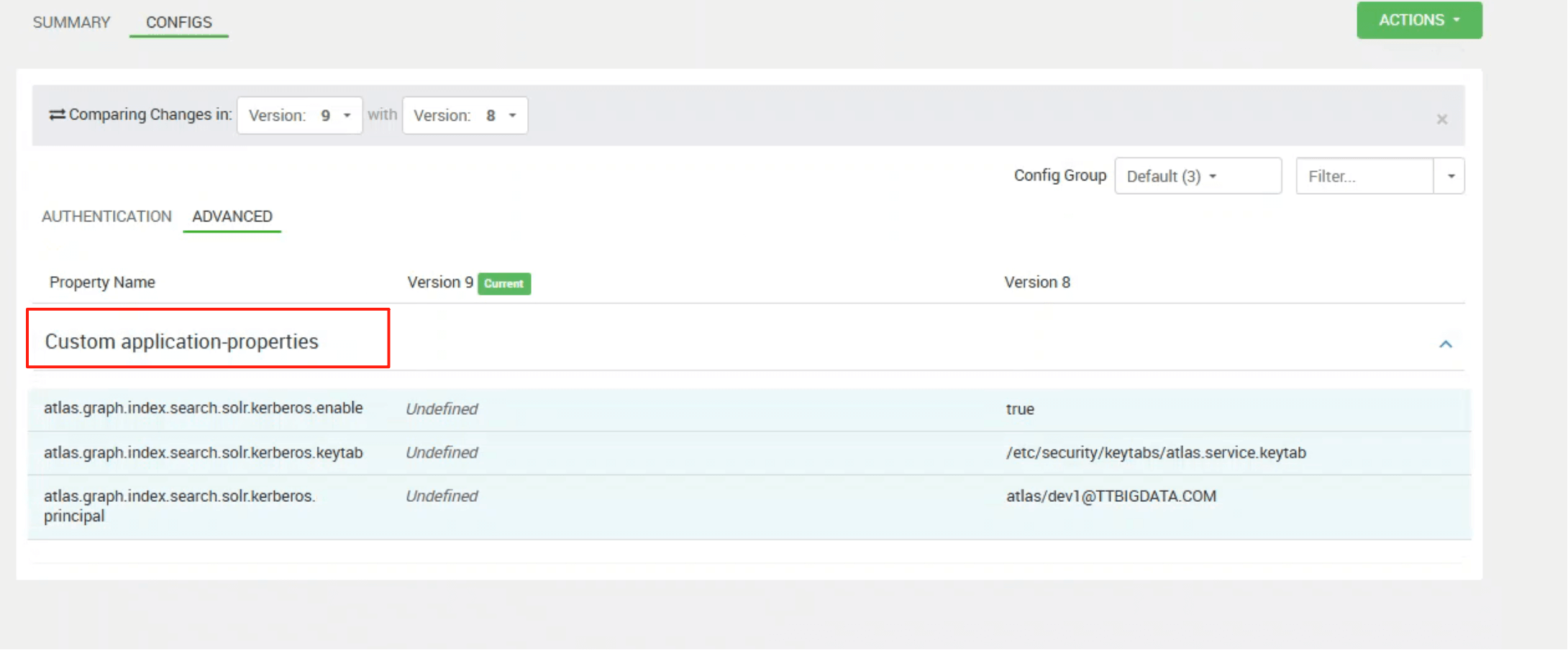Click the Filter dropdown caret

click(x=1450, y=176)
